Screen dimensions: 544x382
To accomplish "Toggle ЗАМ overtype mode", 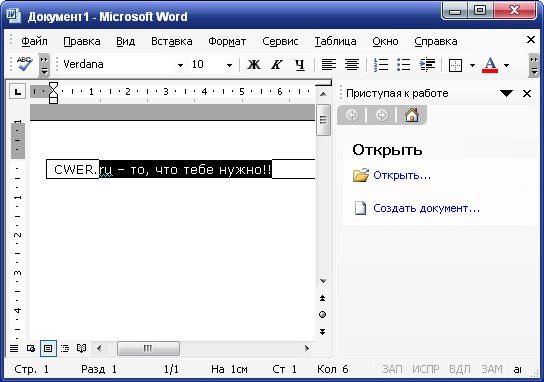I will pyautogui.click(x=492, y=369).
